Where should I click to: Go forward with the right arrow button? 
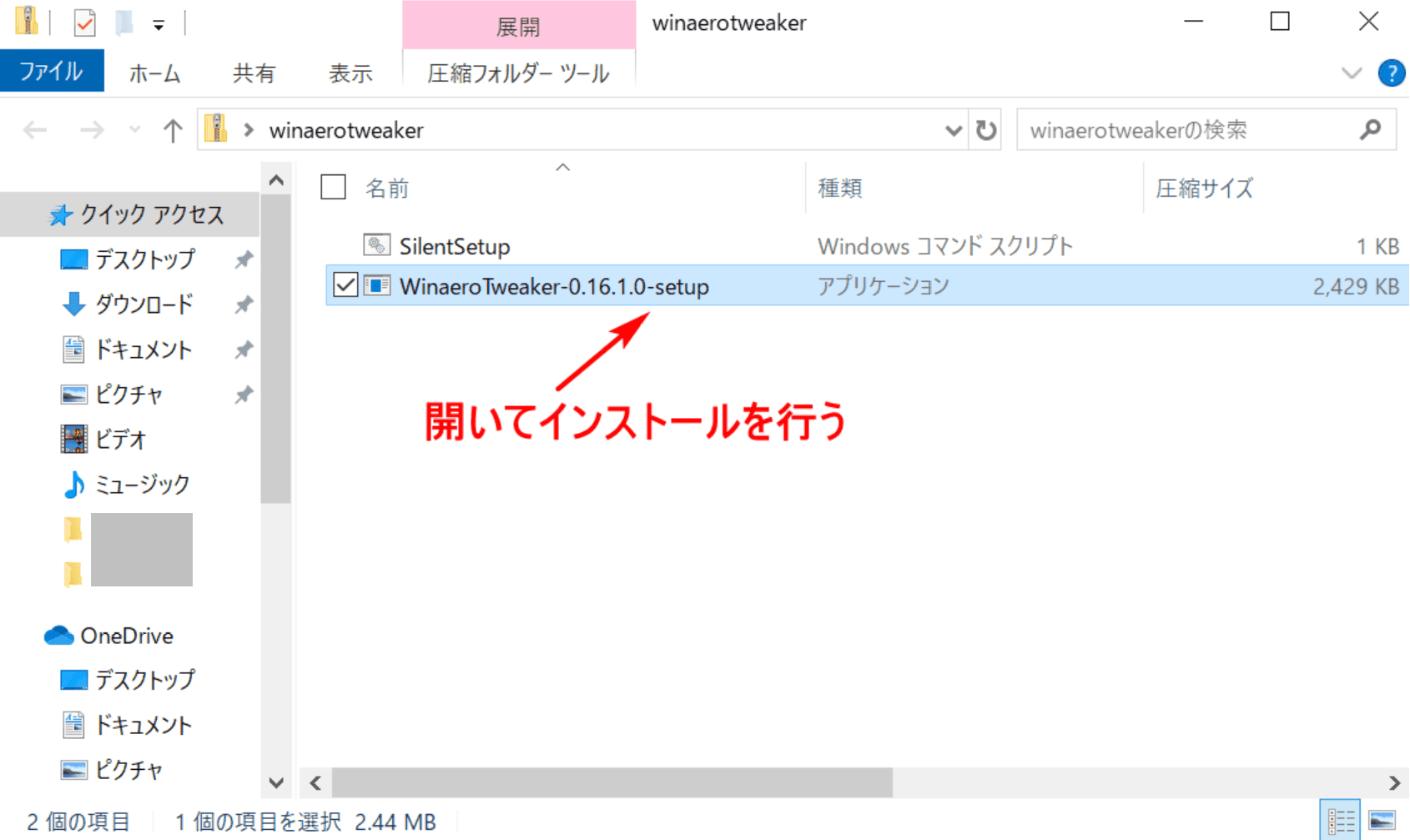pyautogui.click(x=92, y=130)
